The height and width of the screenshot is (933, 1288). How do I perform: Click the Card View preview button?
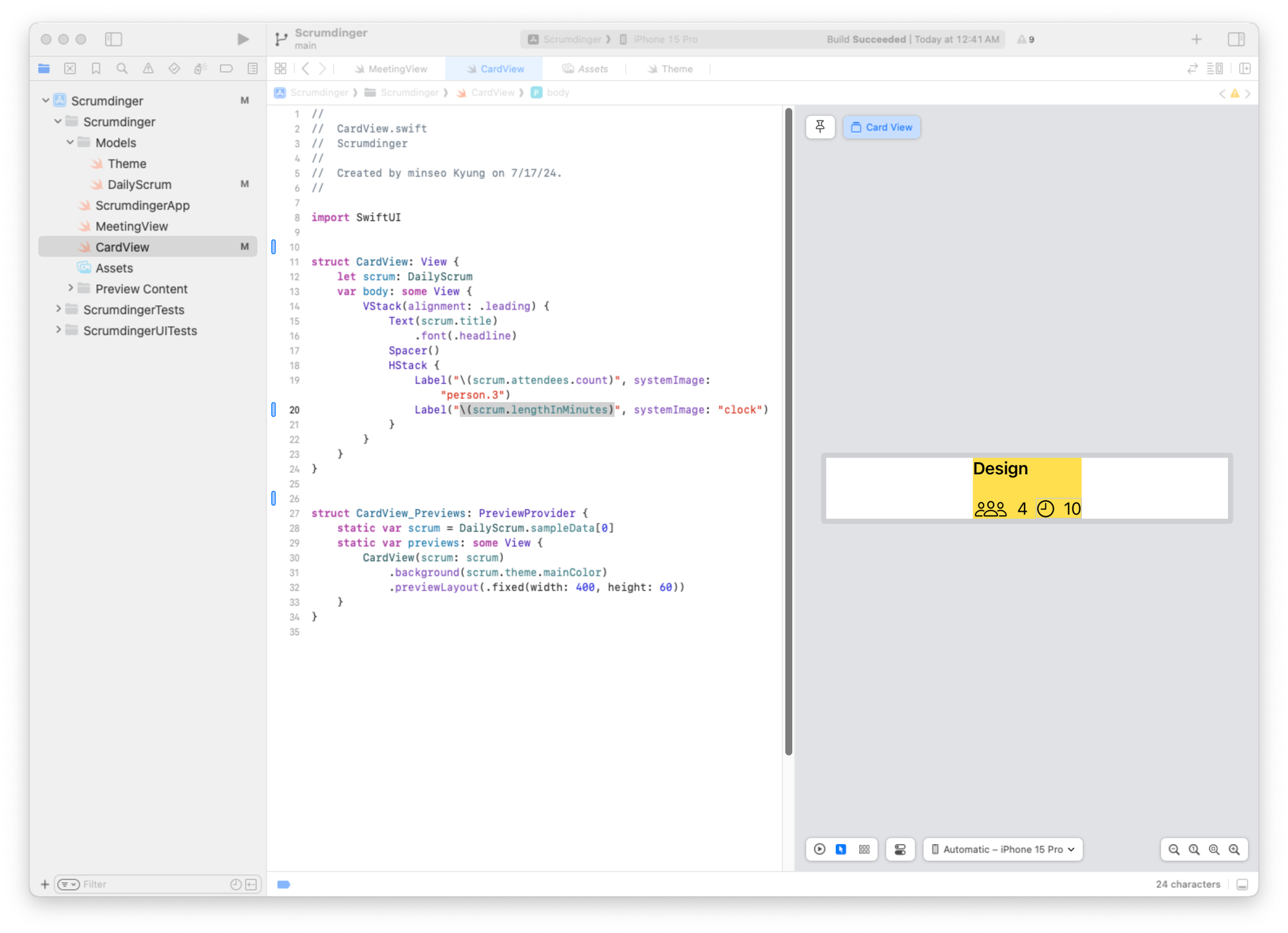[x=881, y=127]
